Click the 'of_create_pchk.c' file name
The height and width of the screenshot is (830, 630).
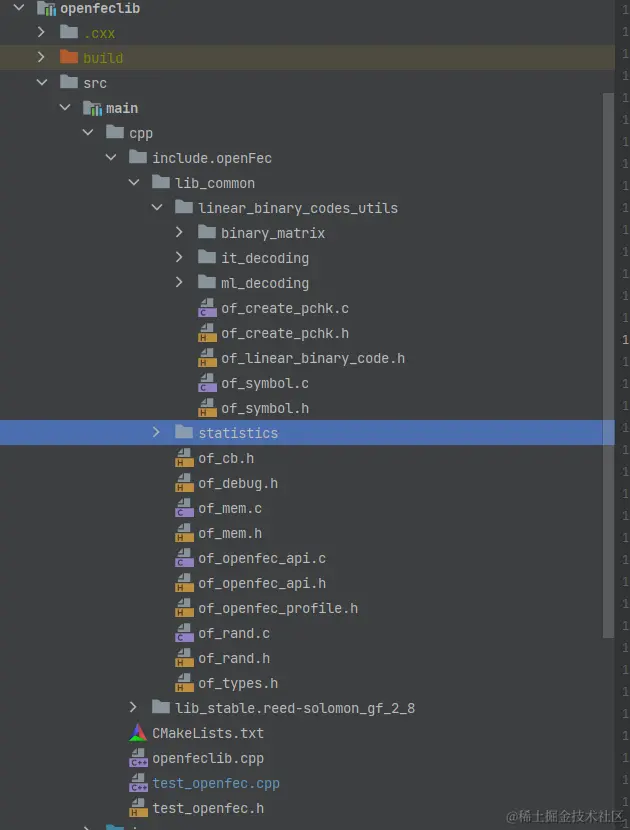(x=285, y=308)
